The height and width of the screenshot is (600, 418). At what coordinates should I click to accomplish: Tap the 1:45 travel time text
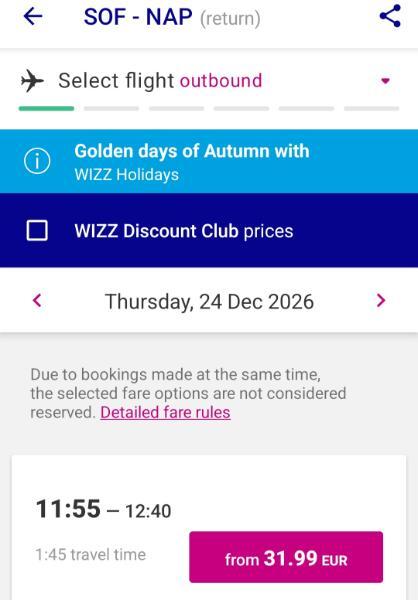(x=91, y=554)
